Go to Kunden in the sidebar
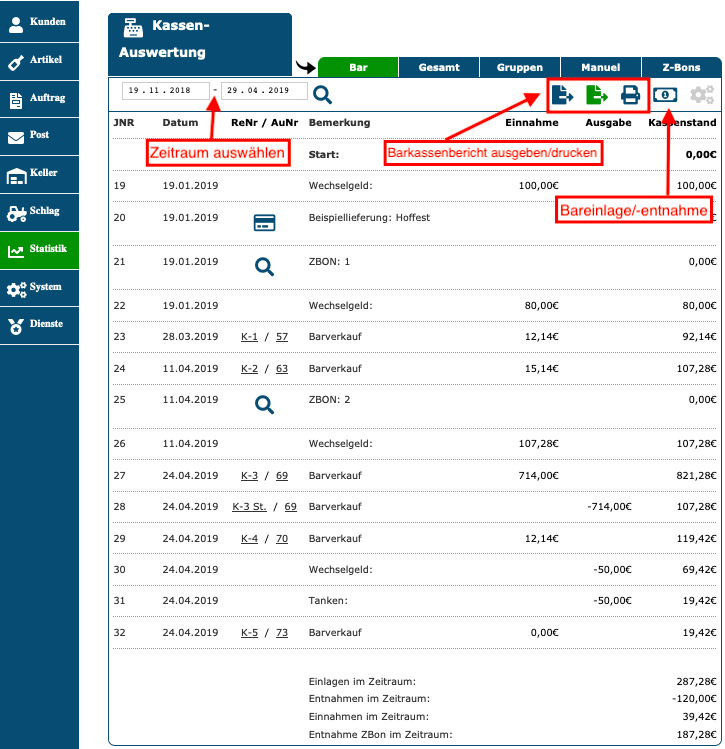 pyautogui.click(x=39, y=22)
